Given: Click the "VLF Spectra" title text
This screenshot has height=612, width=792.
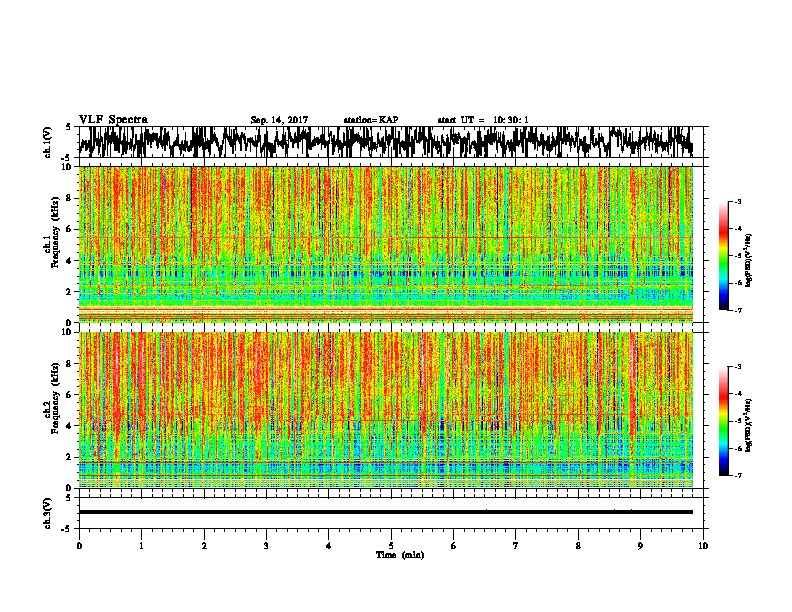Looking at the screenshot, I should tap(113, 120).
